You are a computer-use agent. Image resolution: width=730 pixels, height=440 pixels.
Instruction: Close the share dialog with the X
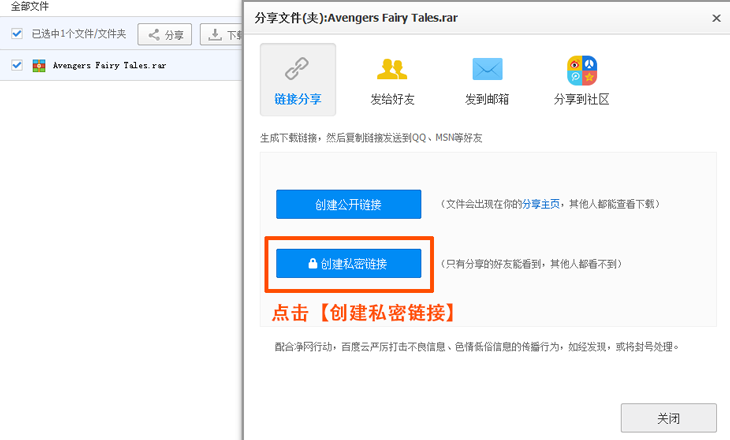[x=716, y=17]
